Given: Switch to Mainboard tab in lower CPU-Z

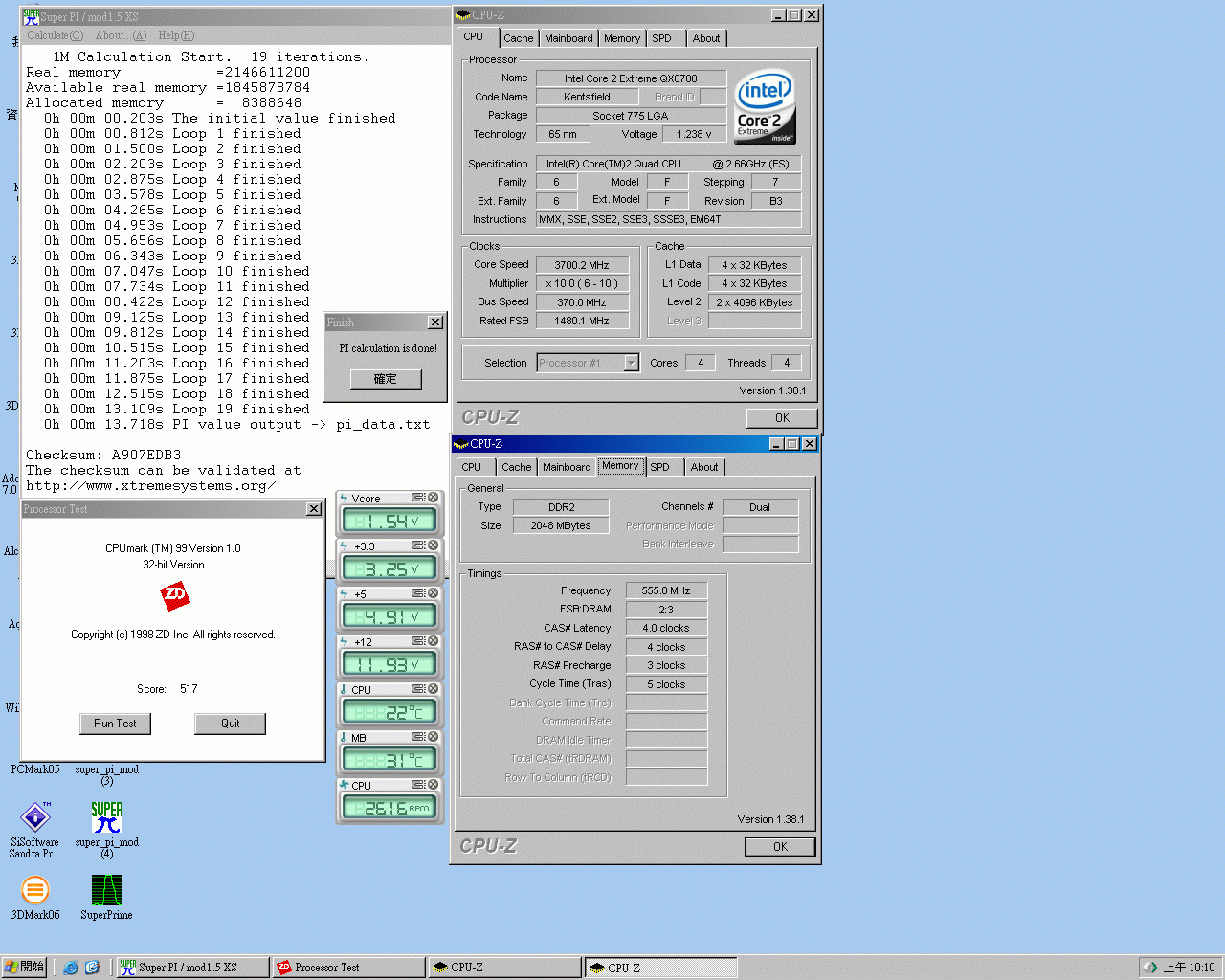Looking at the screenshot, I should pyautogui.click(x=567, y=467).
